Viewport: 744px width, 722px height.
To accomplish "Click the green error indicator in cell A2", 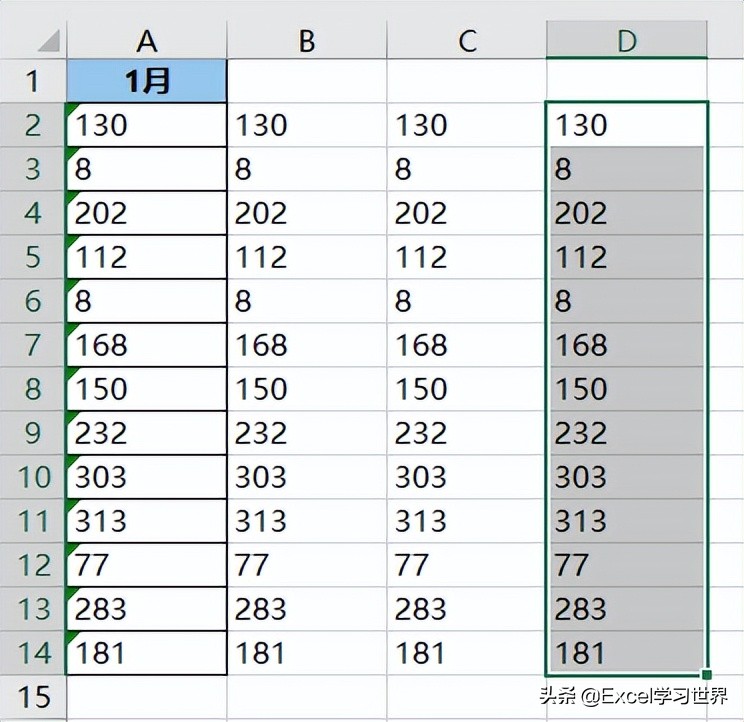I will click(72, 108).
